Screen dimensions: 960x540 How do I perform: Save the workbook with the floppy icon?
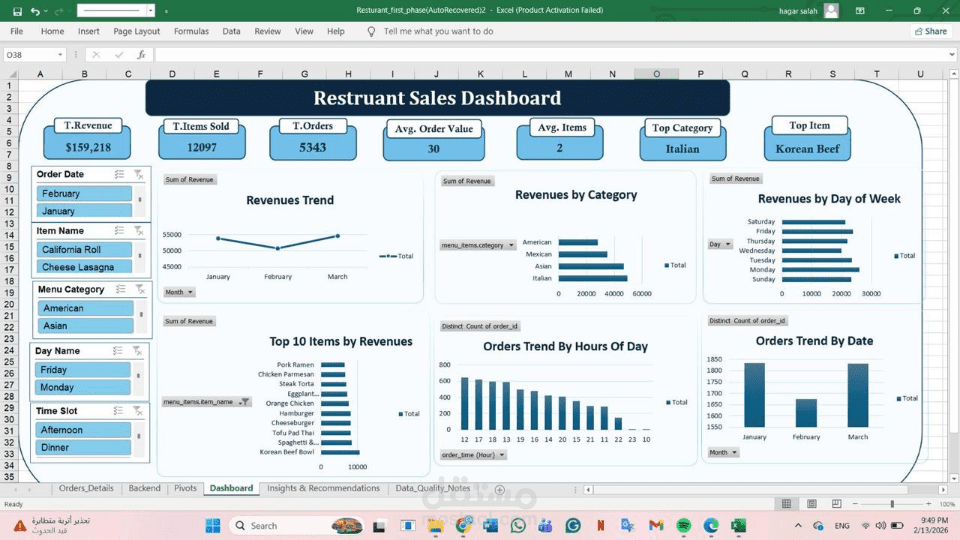click(x=17, y=11)
